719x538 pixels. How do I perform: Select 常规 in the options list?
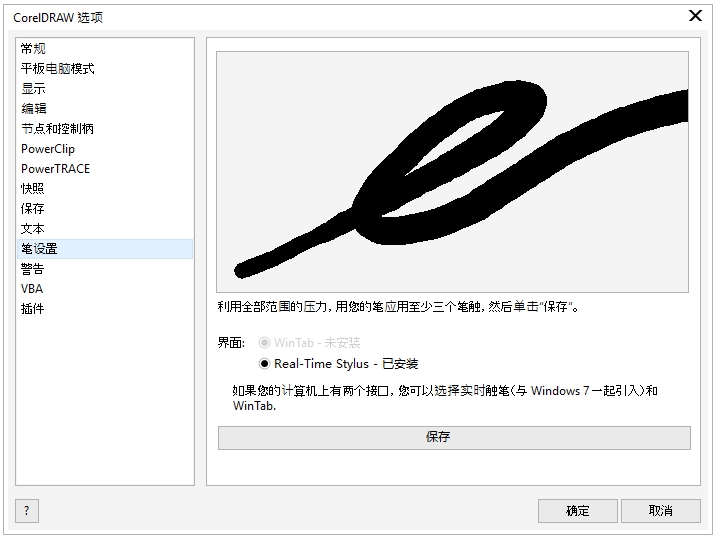(x=34, y=49)
